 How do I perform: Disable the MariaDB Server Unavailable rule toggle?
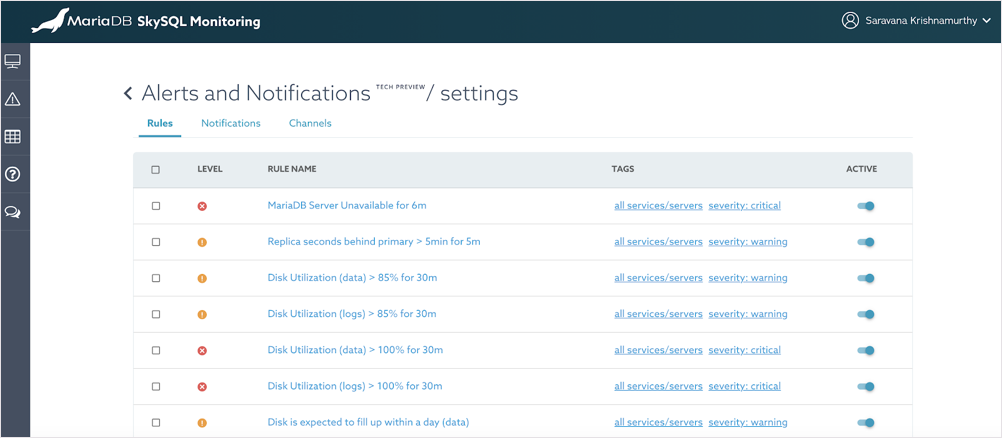[x=865, y=206]
